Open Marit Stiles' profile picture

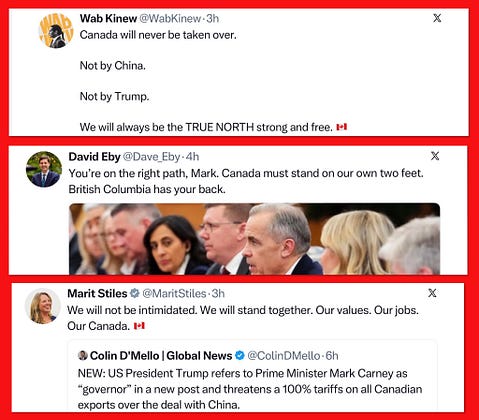tap(43, 306)
